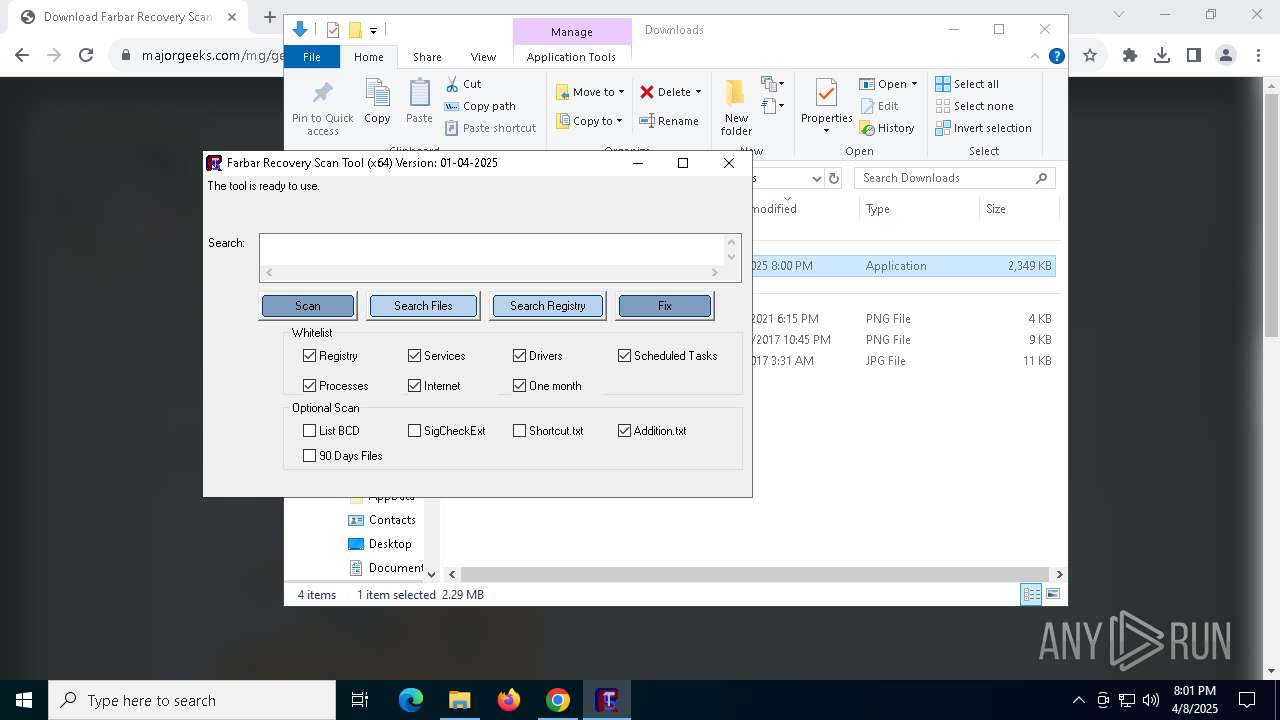Click Chrome reload page icon
The width and height of the screenshot is (1280, 720).
pyautogui.click(x=86, y=56)
